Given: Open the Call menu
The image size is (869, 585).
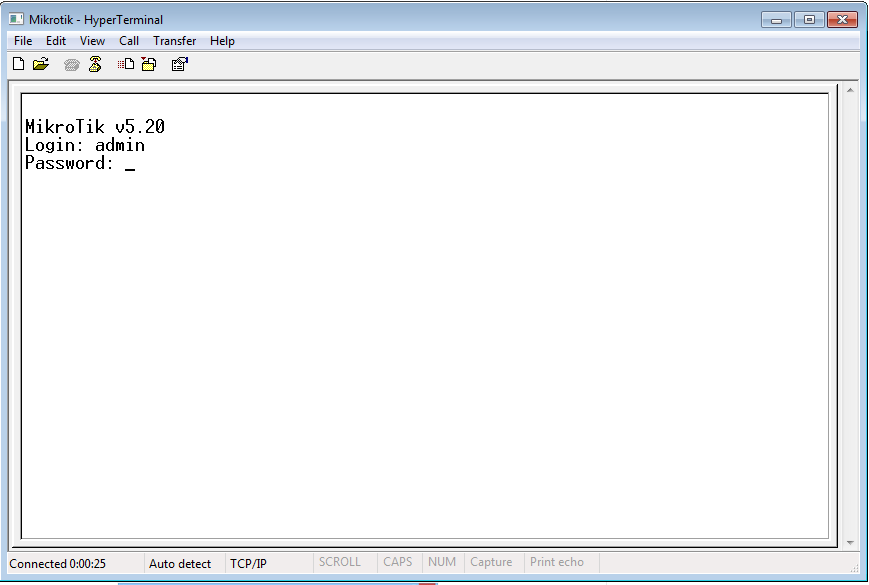Looking at the screenshot, I should pyautogui.click(x=129, y=41).
